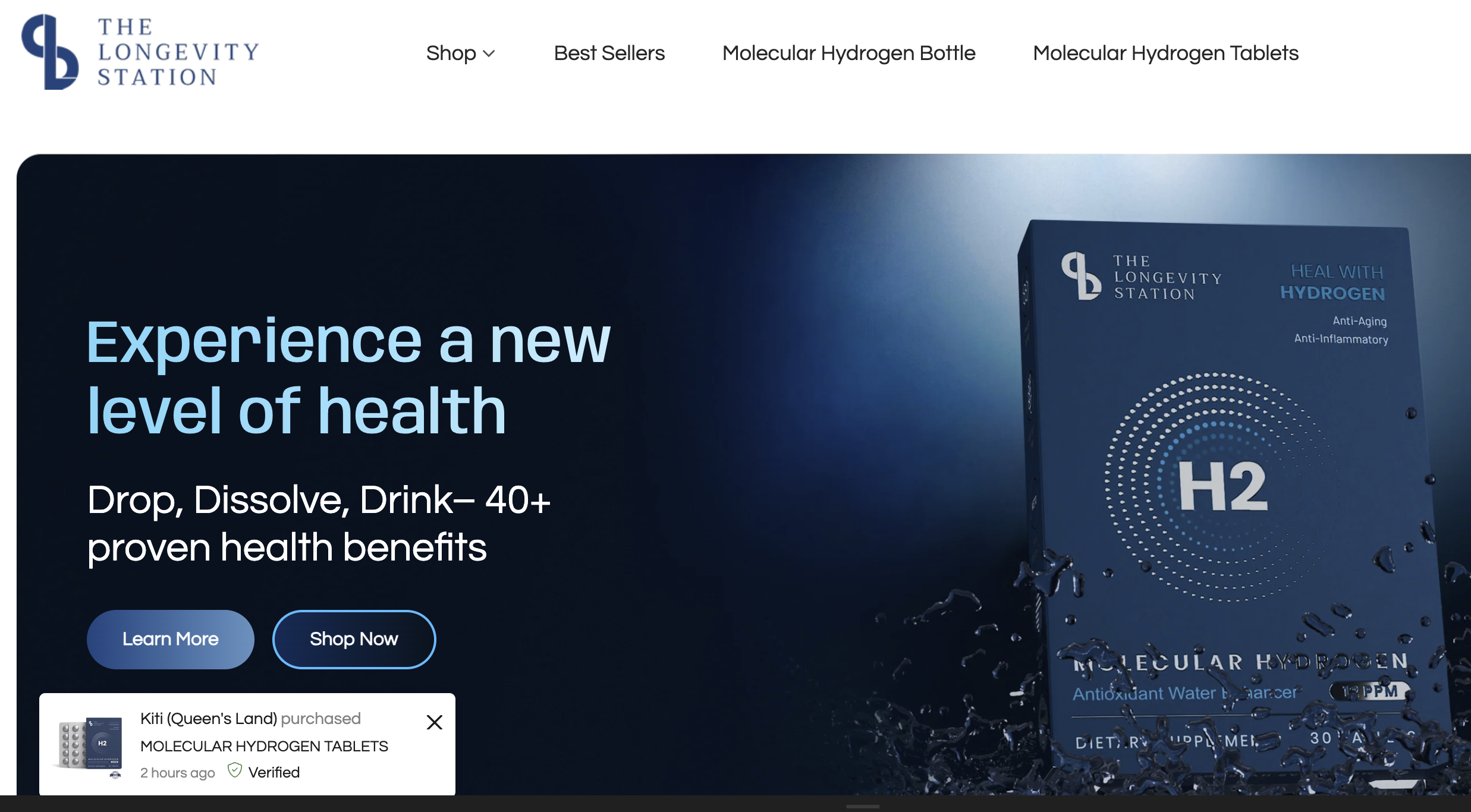Click the small badge icon under thumbnail
1471x812 pixels.
pos(115,775)
